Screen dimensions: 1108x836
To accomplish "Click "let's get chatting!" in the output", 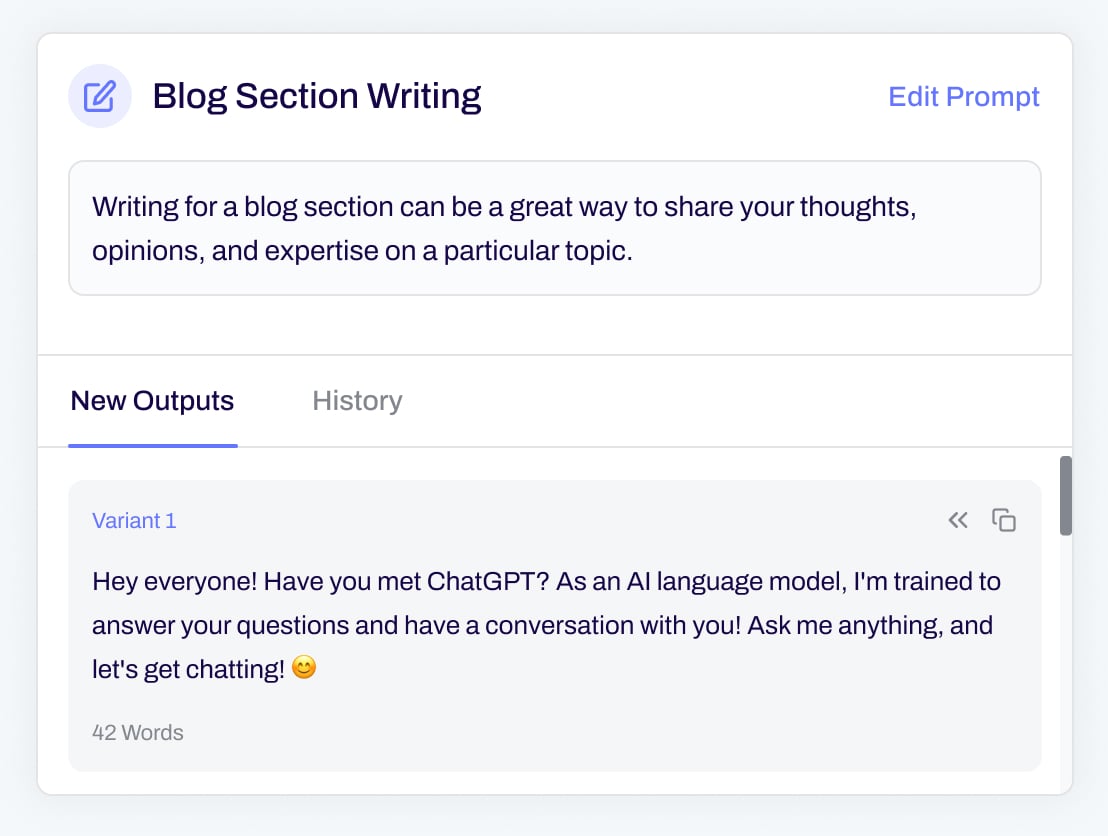I will (x=188, y=669).
